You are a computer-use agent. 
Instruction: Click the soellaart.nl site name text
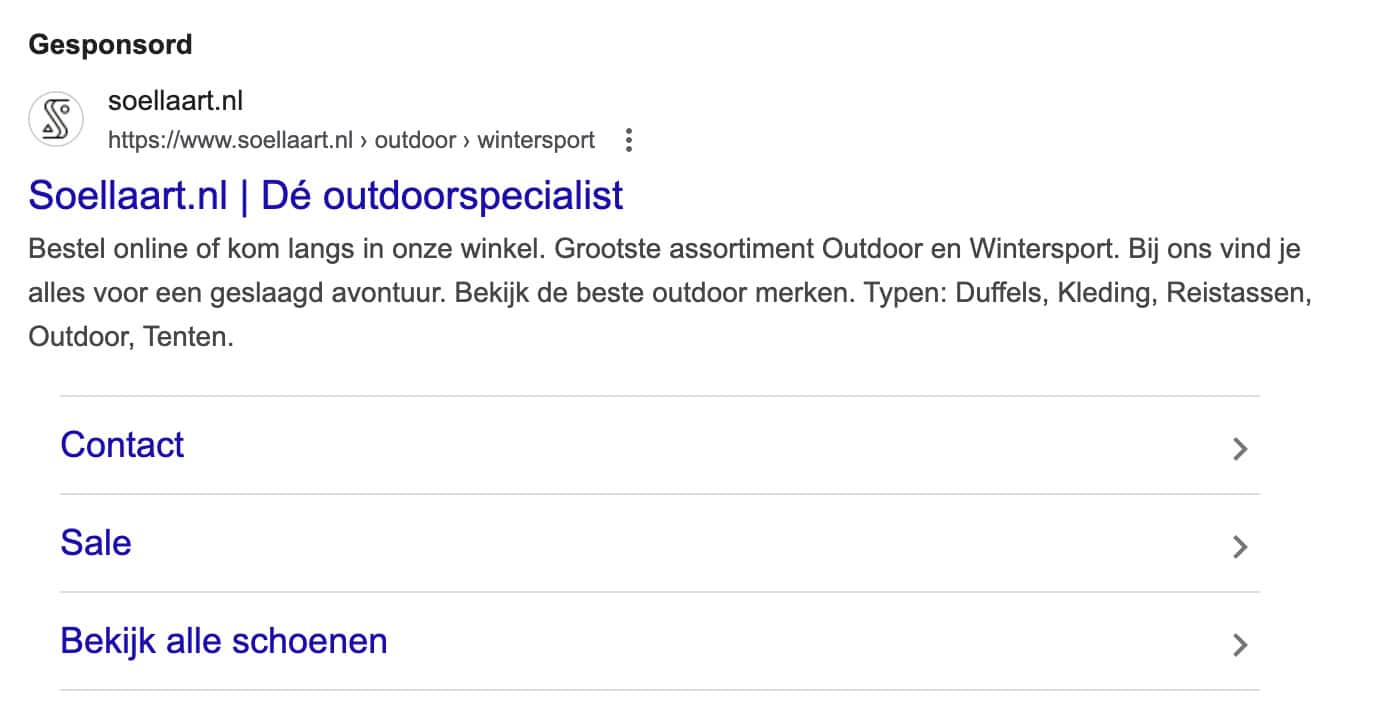pyautogui.click(x=175, y=101)
